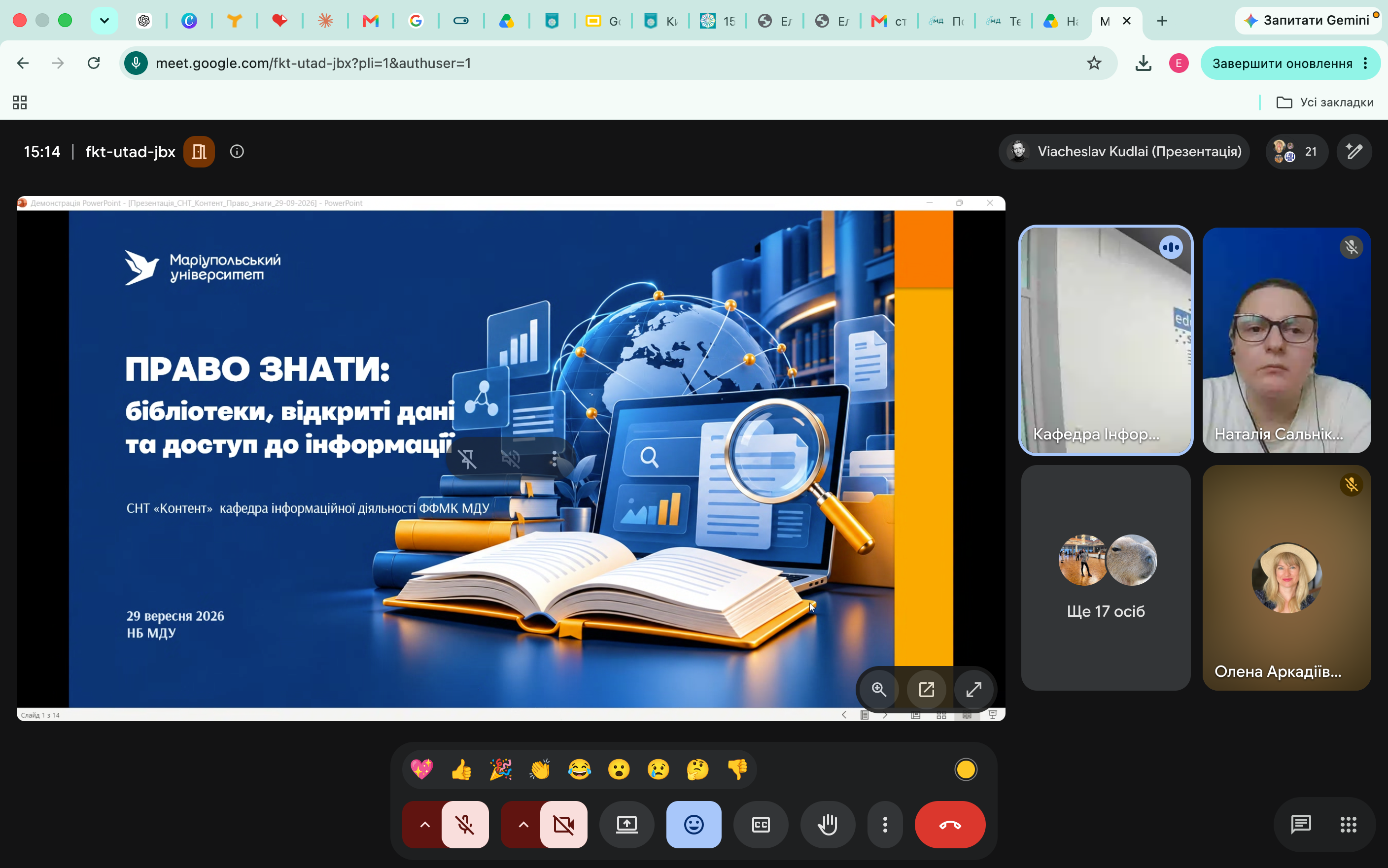Screen dimensions: 1388x868
Task: Open the three-dot more options menu
Action: click(x=885, y=825)
